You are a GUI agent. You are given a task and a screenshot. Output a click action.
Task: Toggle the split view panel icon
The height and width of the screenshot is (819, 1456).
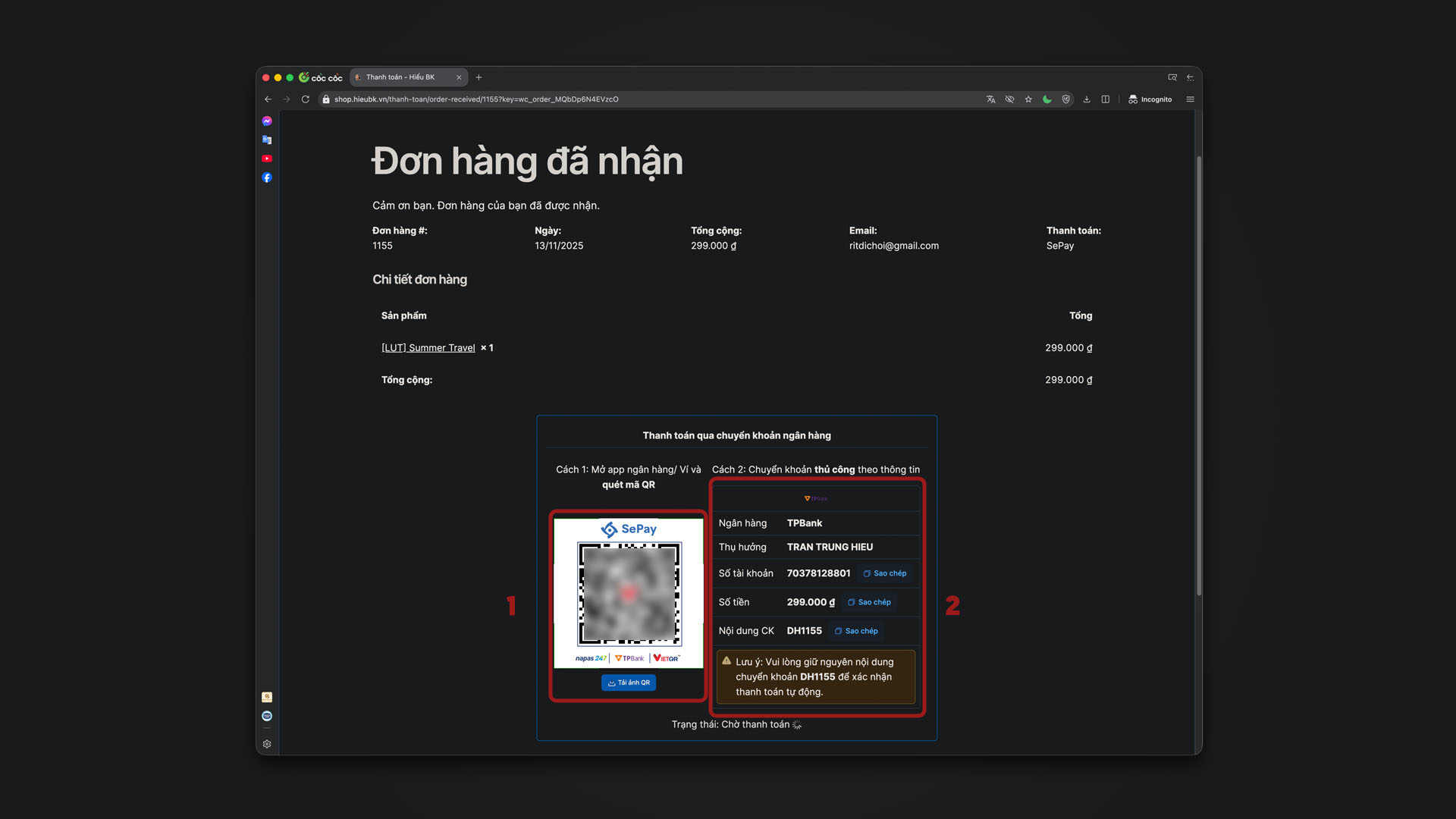click(1106, 99)
